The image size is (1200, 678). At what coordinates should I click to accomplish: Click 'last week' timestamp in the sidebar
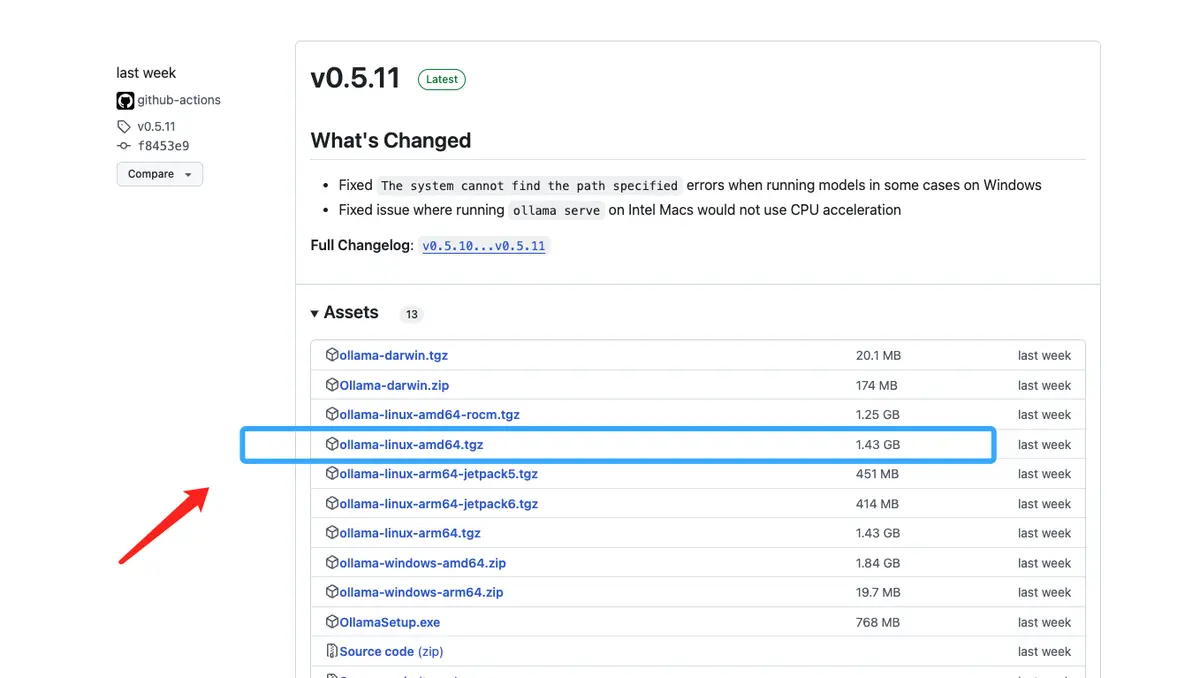(146, 73)
